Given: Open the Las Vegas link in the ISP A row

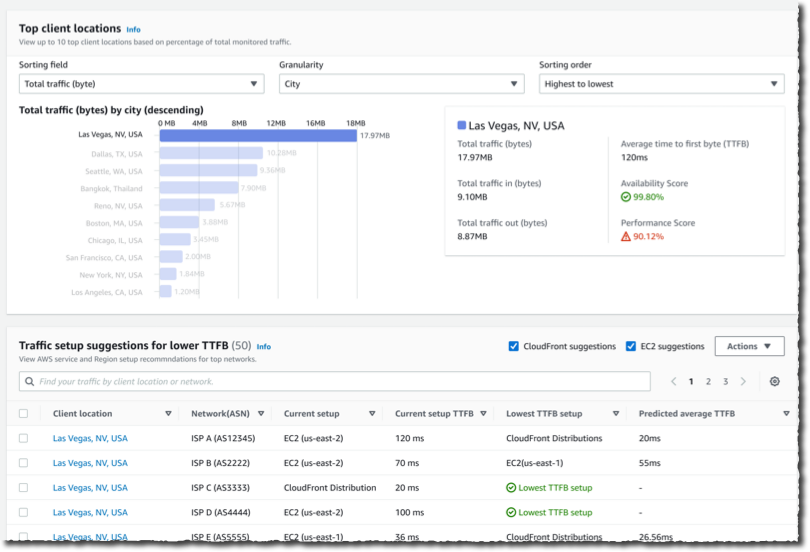Looking at the screenshot, I should coord(90,438).
